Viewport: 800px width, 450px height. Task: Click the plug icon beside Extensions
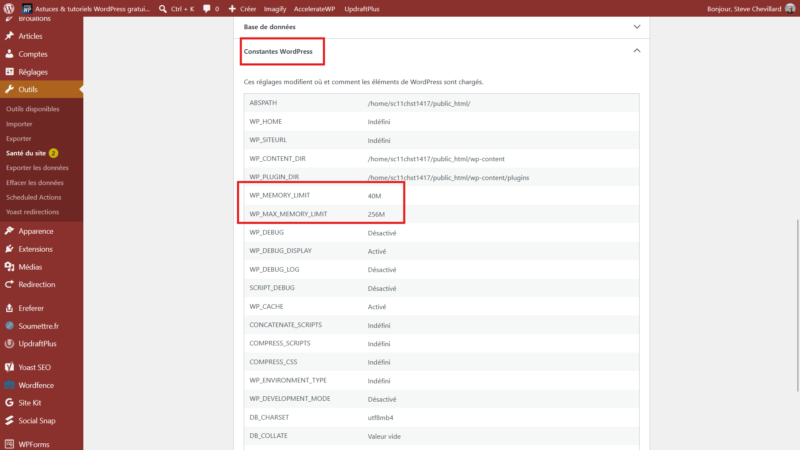9,249
